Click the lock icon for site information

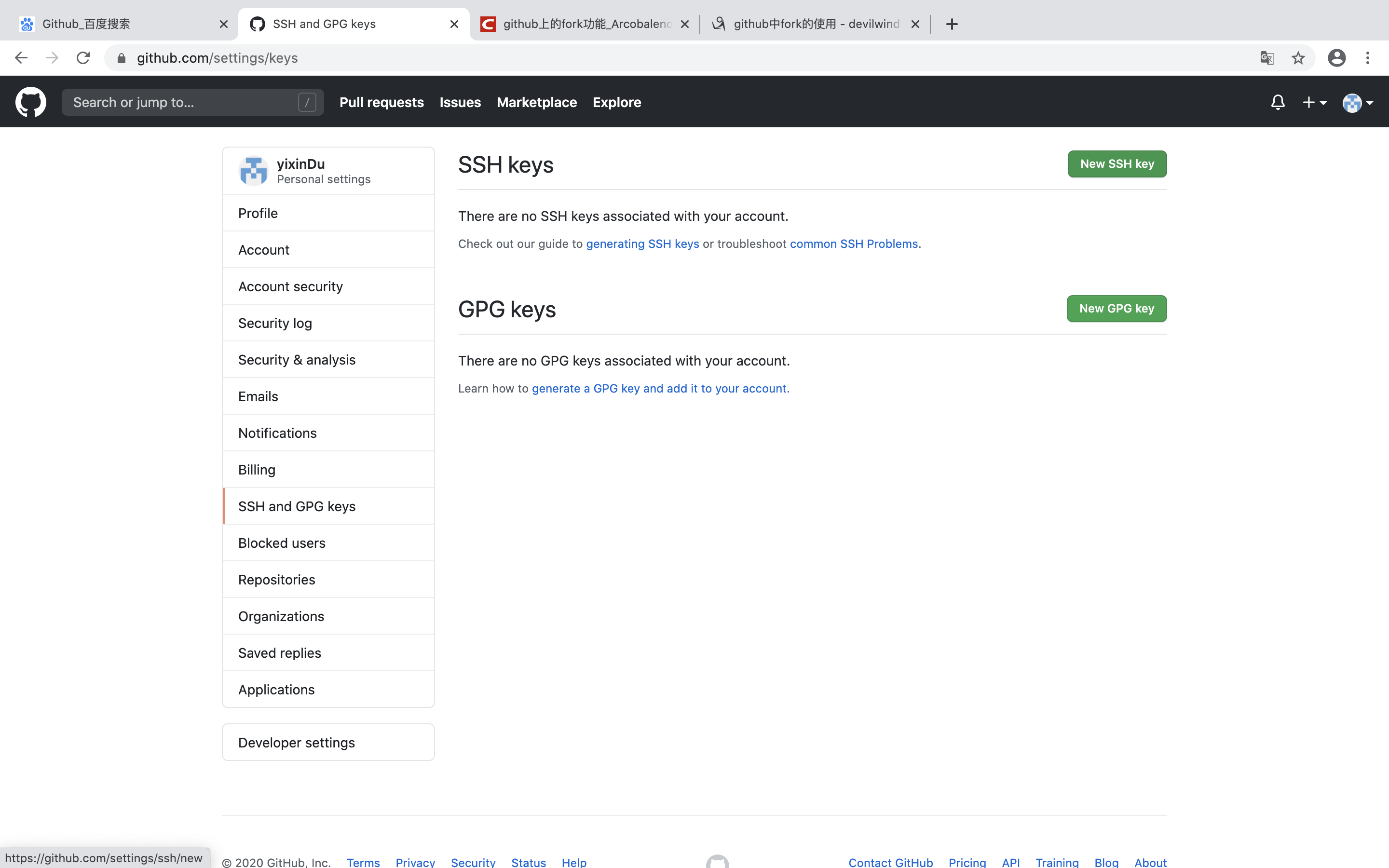121,57
